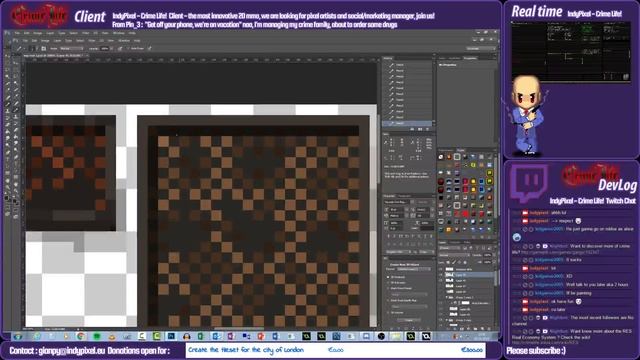Open the Opacity slider arrow in options bar
Image resolution: width=640 pixels, height=360 pixels.
coord(111,48)
